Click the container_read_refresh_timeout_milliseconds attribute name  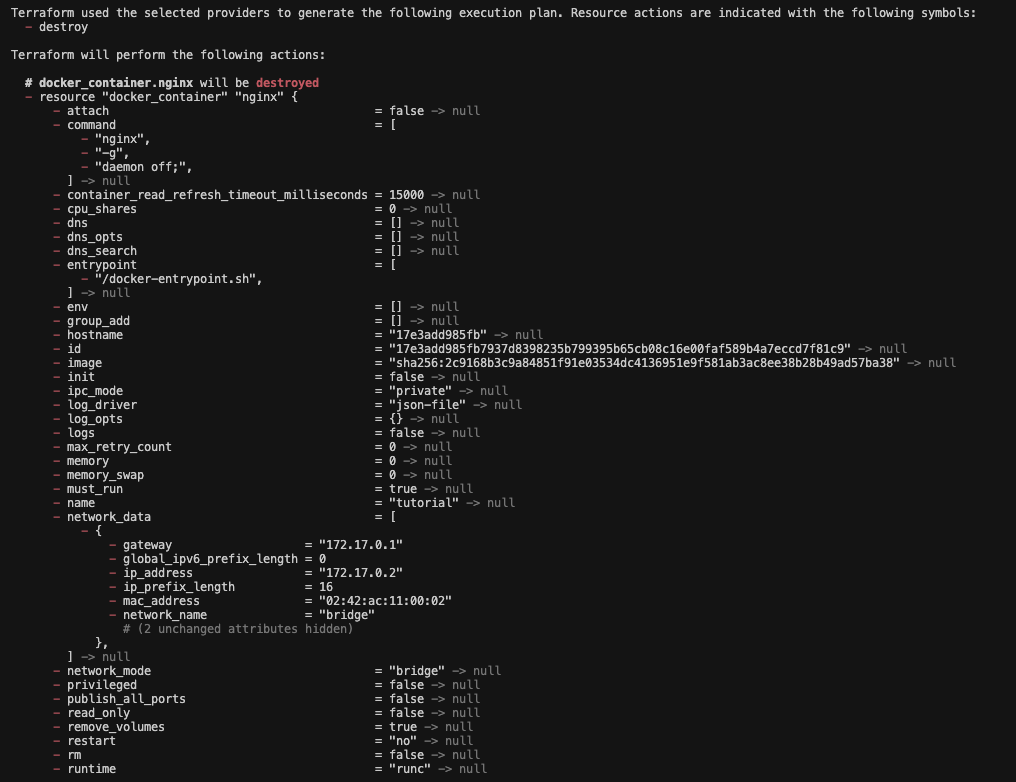coord(217,195)
